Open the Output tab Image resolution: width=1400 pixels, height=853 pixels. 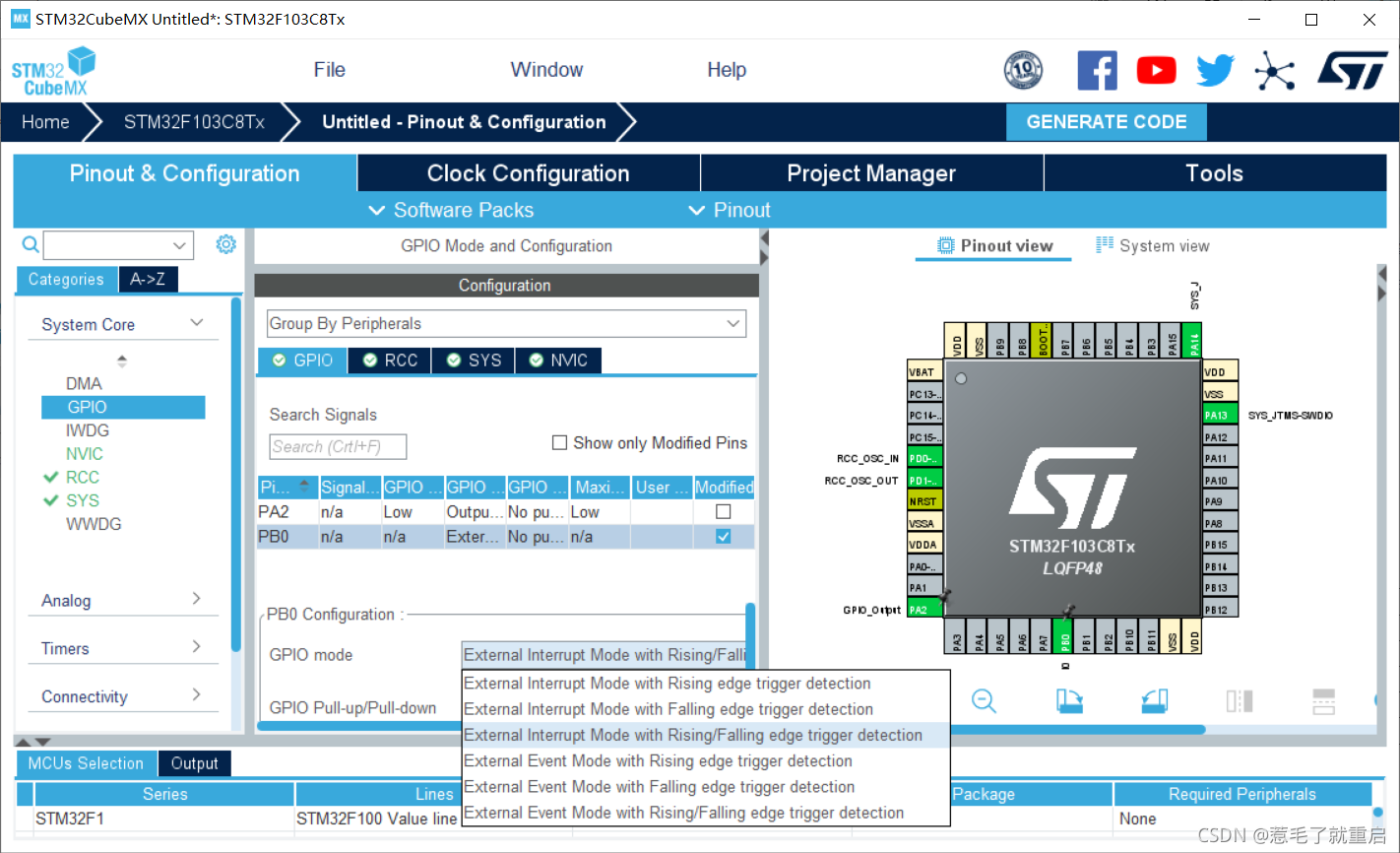click(x=194, y=763)
